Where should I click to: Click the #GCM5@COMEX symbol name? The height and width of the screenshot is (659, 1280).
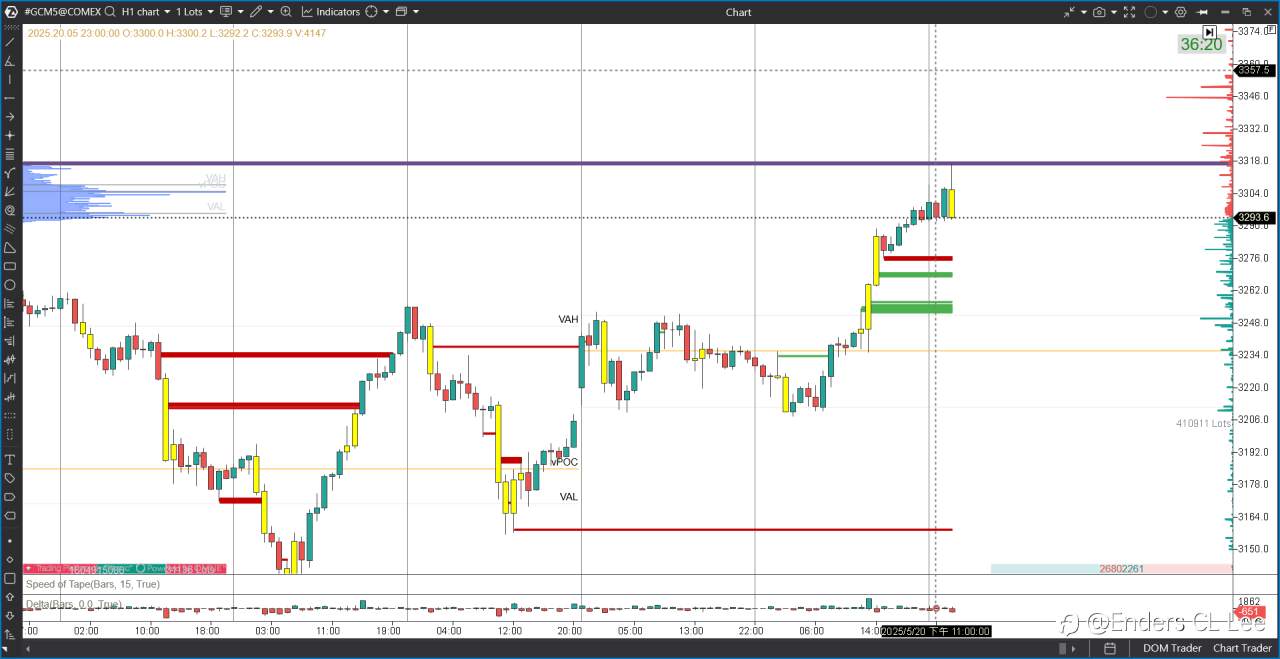[x=63, y=12]
